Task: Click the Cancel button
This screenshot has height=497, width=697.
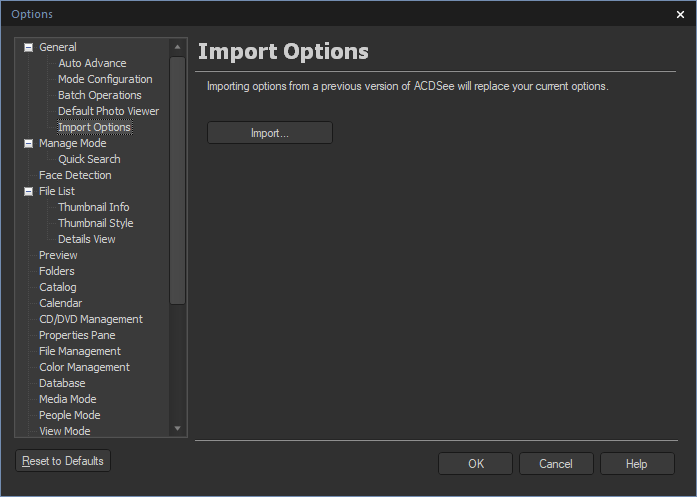Action: (x=556, y=464)
